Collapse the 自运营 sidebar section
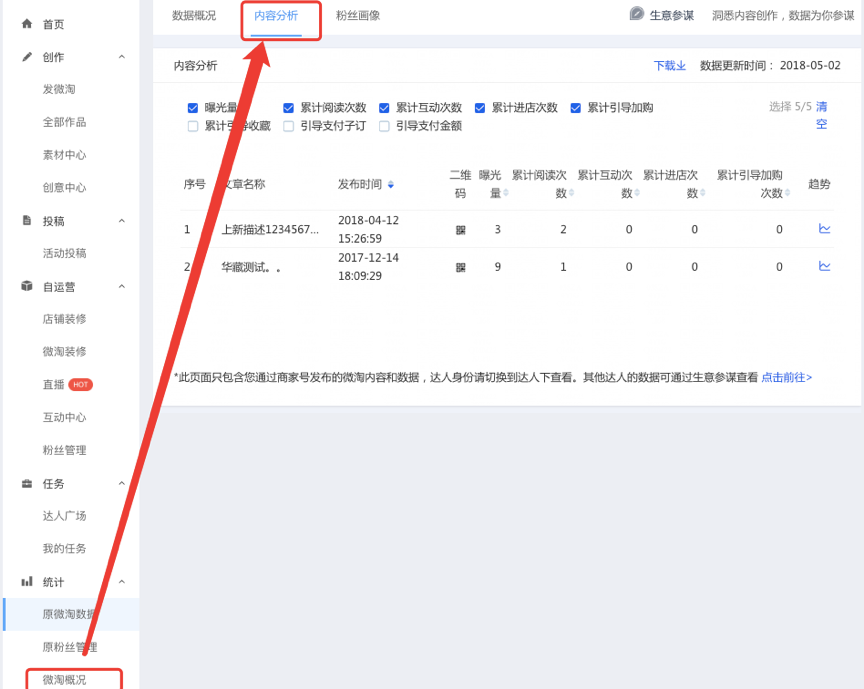 [x=122, y=286]
